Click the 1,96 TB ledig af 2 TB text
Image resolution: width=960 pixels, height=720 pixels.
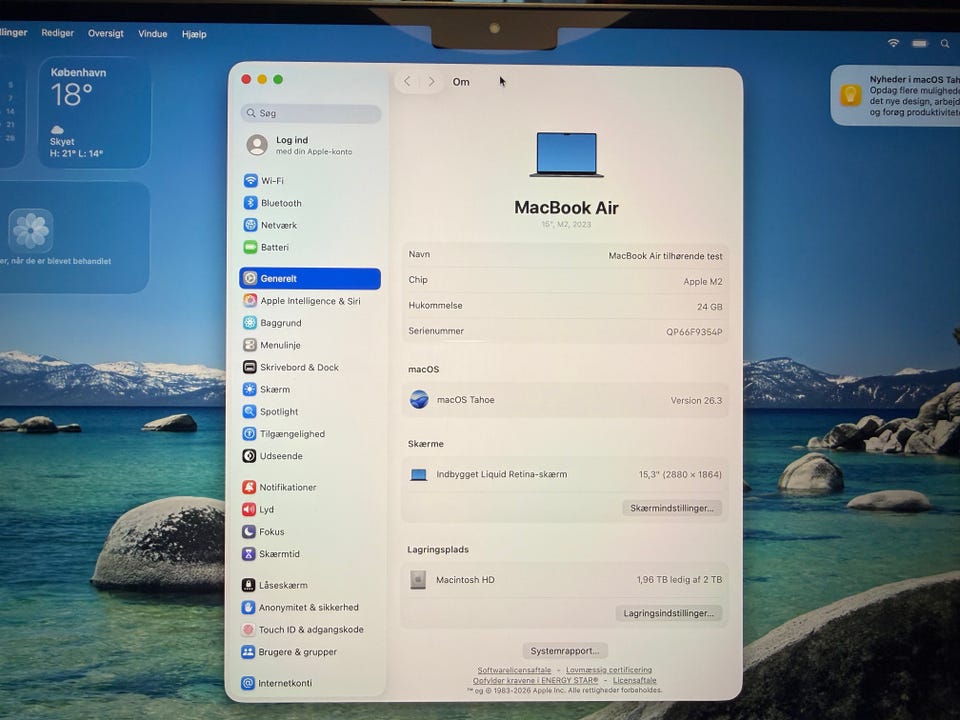(x=679, y=579)
